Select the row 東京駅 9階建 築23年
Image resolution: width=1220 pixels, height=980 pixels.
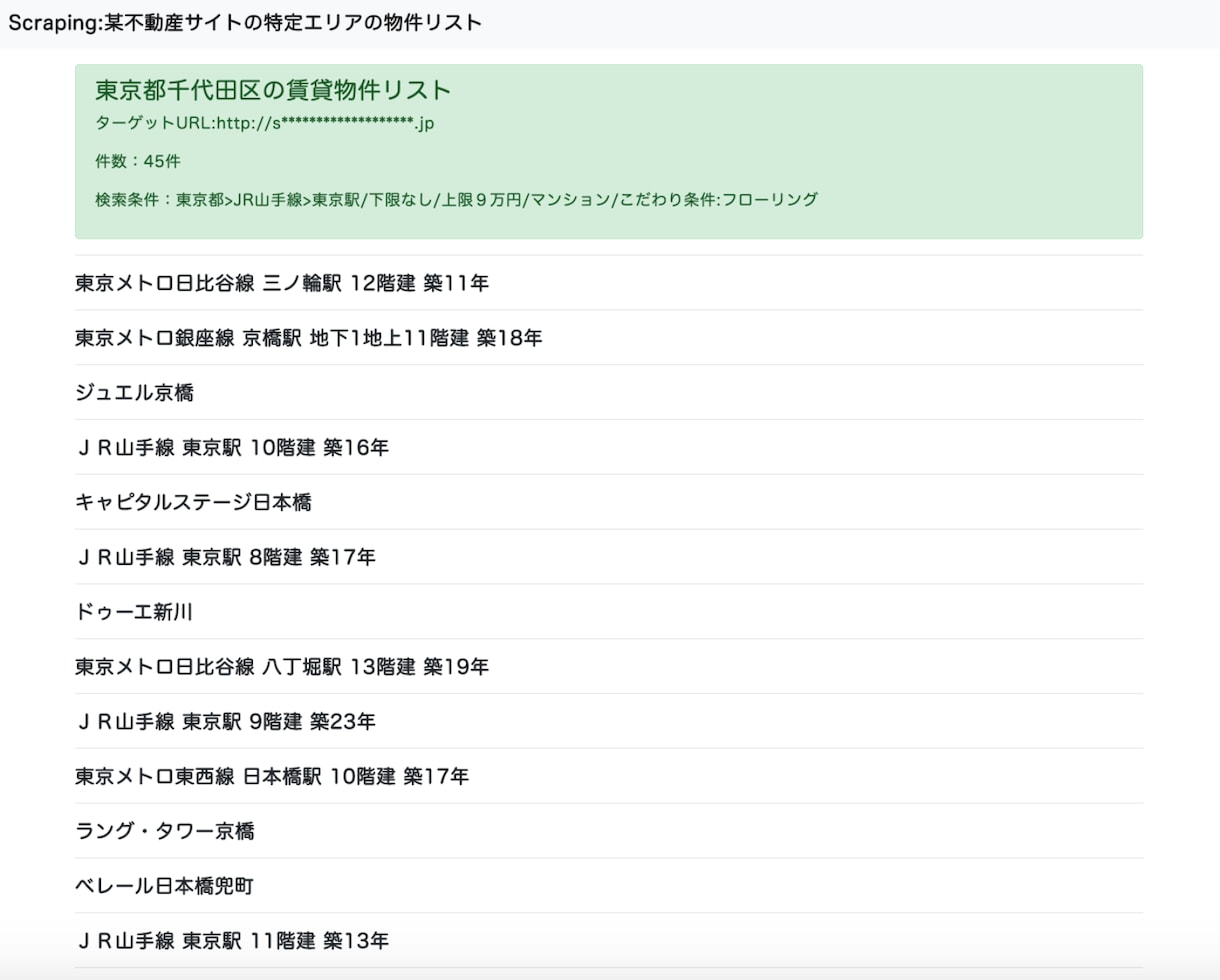pos(609,721)
